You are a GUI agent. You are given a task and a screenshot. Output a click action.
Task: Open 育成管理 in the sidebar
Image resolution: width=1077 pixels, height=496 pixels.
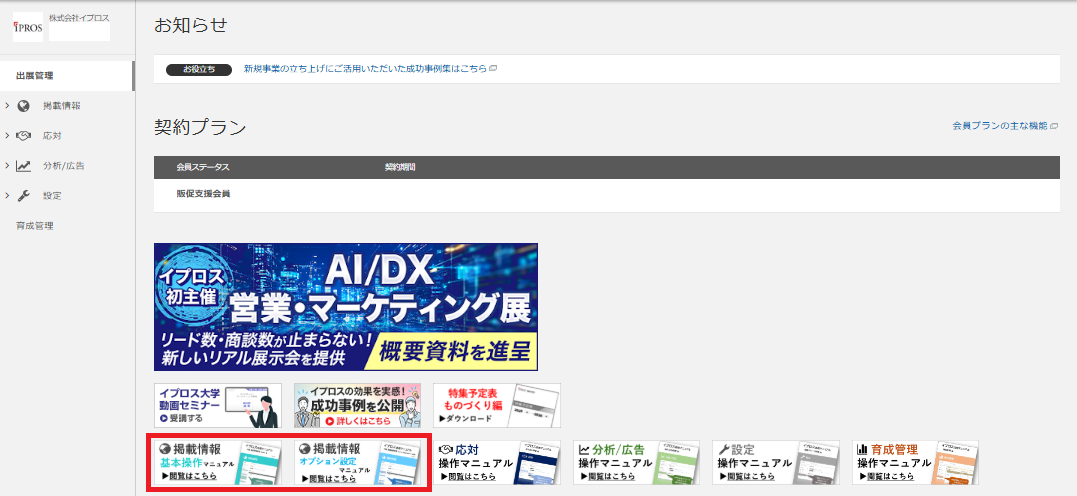[35, 225]
